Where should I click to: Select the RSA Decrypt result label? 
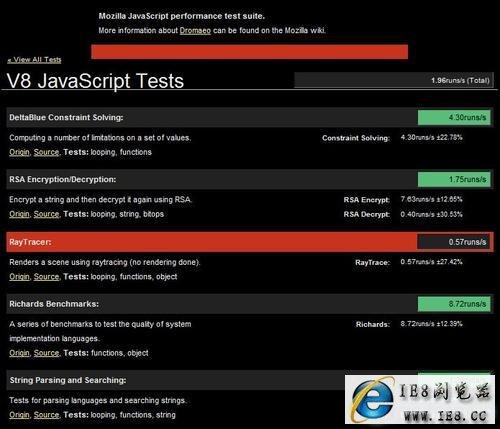pyautogui.click(x=367, y=214)
